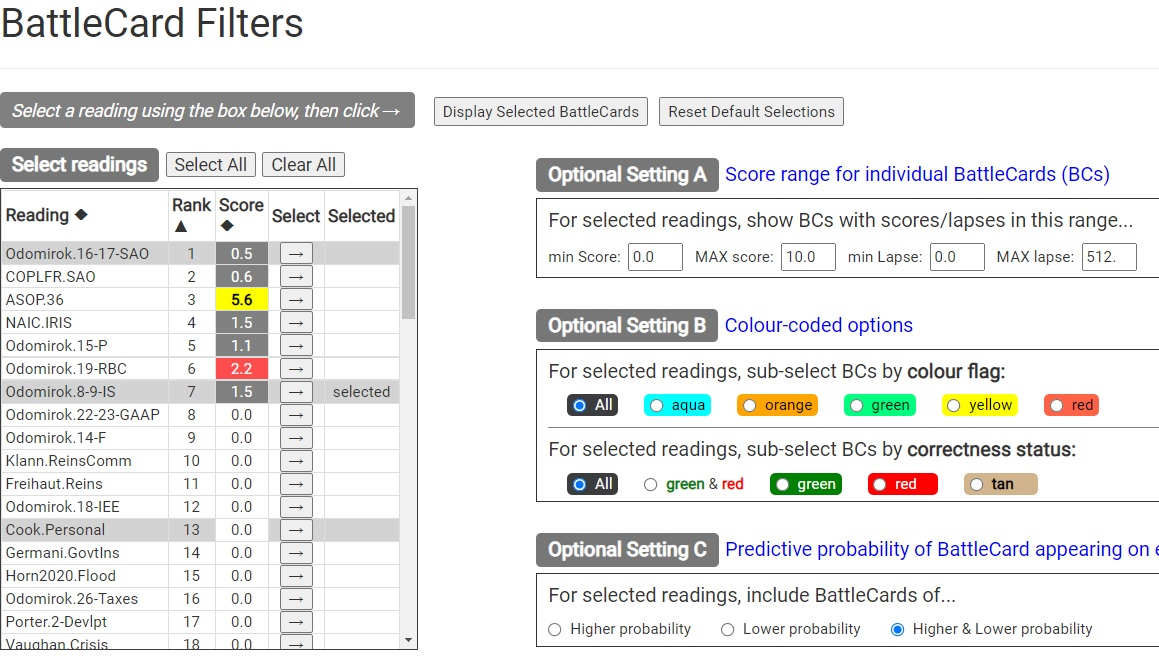This screenshot has height=667, width=1159.
Task: Sort table by Rank column triangle
Action: [x=180, y=226]
